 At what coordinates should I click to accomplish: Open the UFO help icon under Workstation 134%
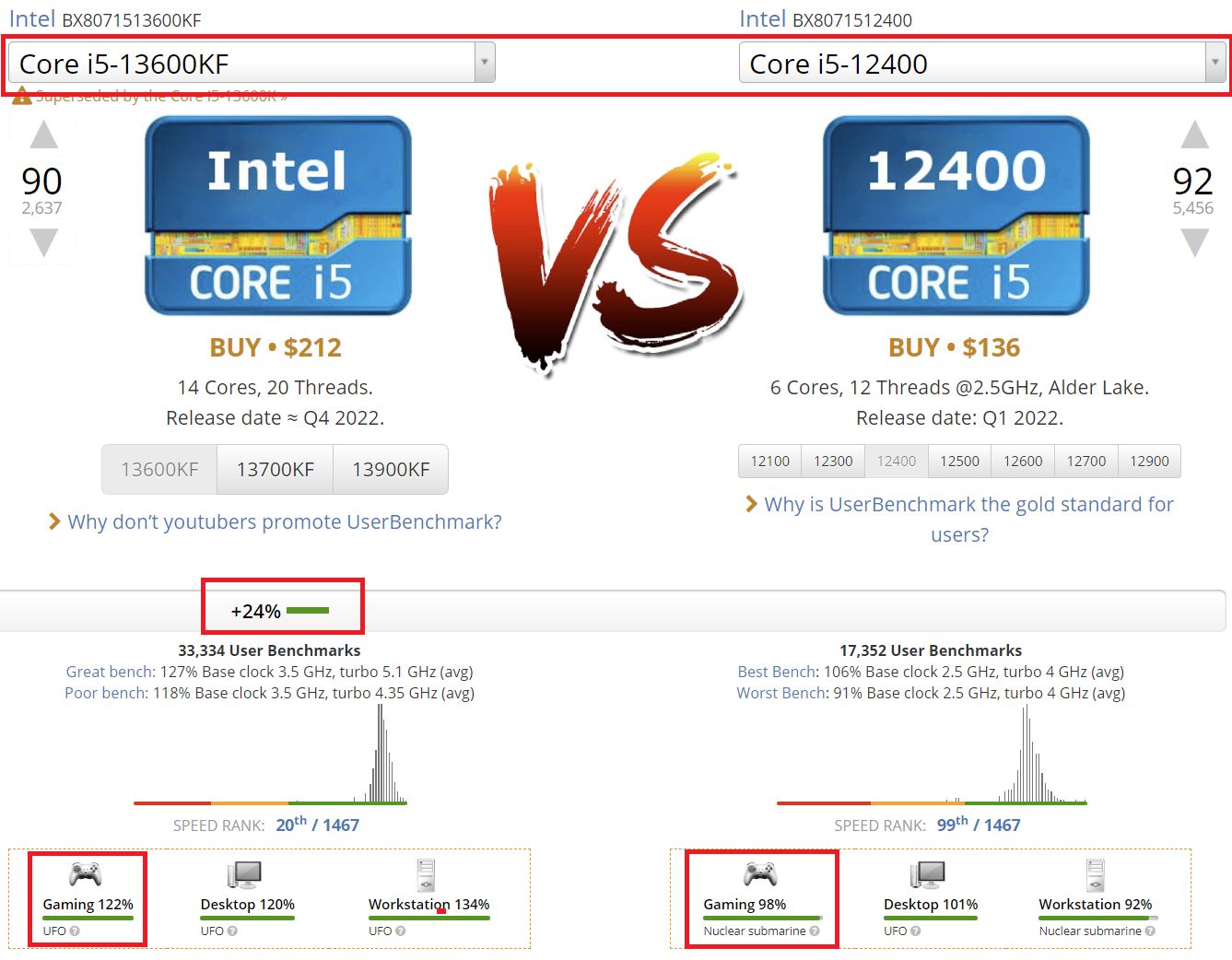point(400,931)
